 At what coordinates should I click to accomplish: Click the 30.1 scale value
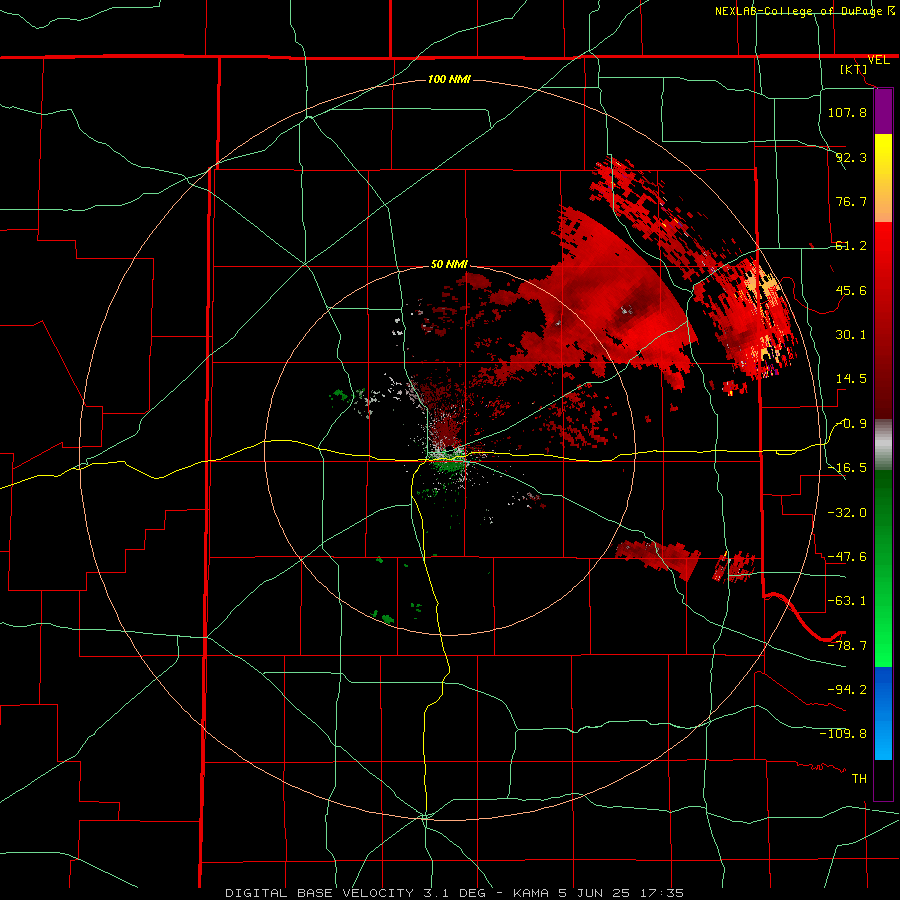point(851,335)
